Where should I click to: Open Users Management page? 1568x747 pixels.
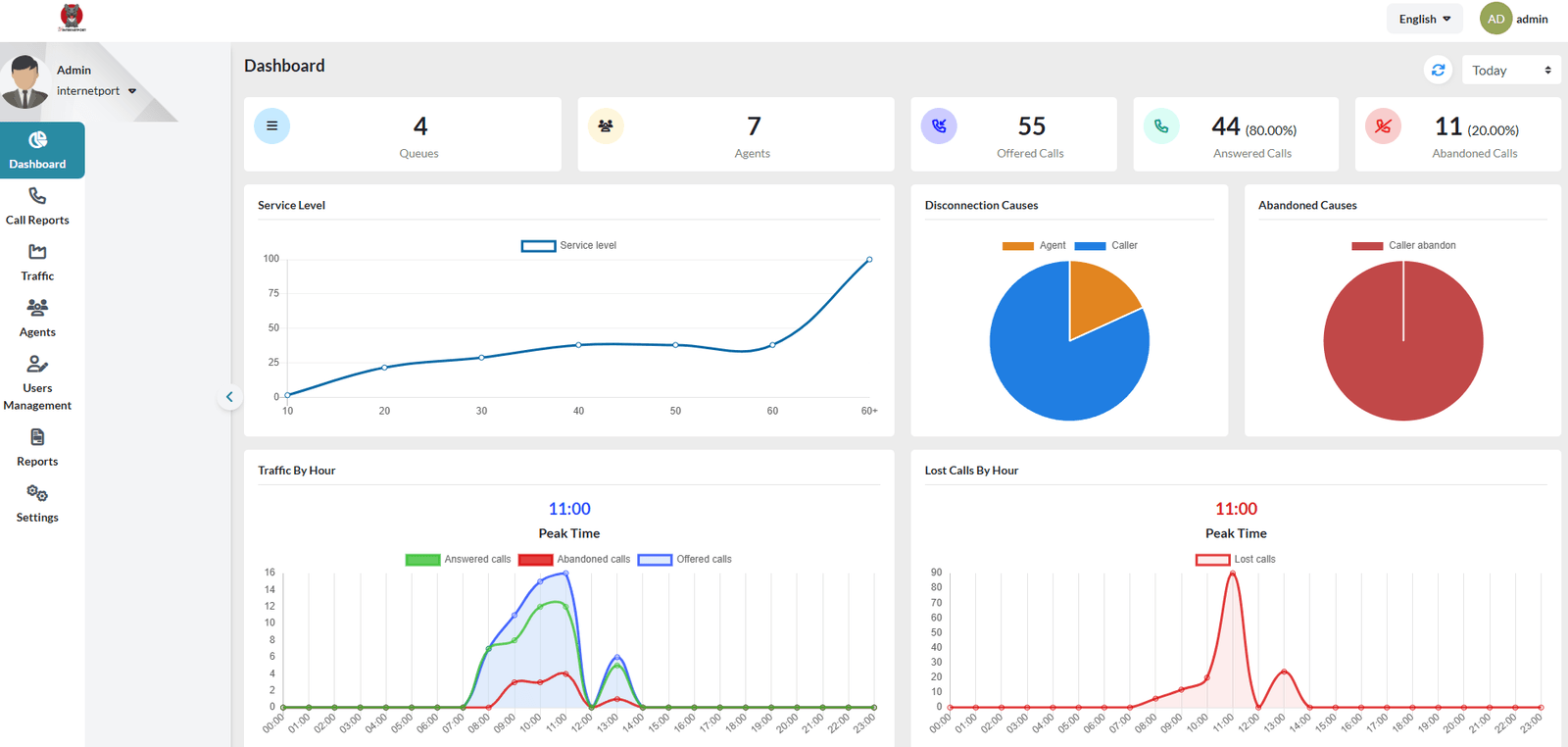(37, 382)
